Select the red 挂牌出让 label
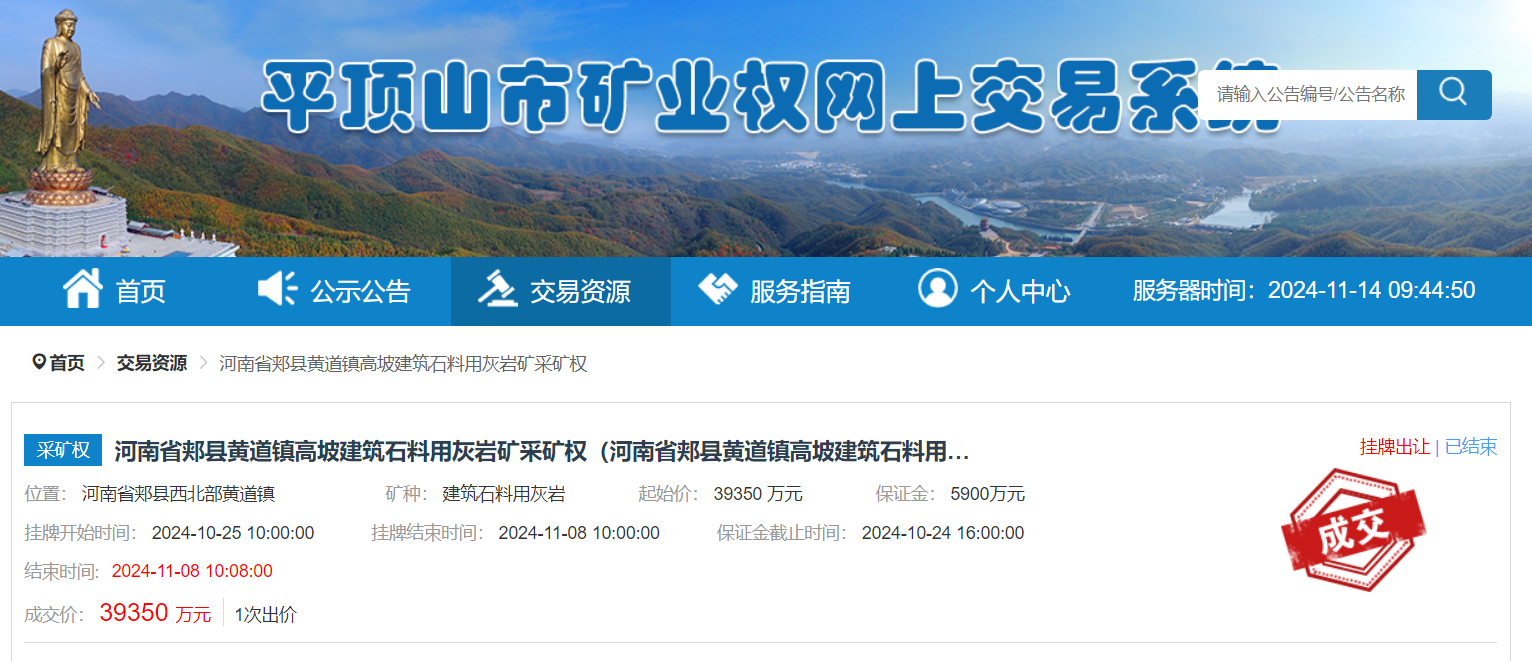The width and height of the screenshot is (1532, 661). [1394, 447]
